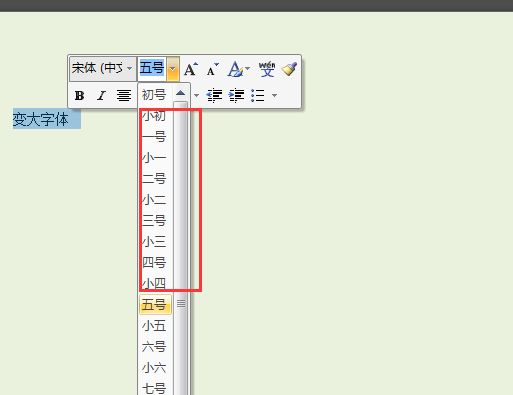Image resolution: width=513 pixels, height=395 pixels.
Task: Click the Grow Font icon
Action: click(191, 69)
